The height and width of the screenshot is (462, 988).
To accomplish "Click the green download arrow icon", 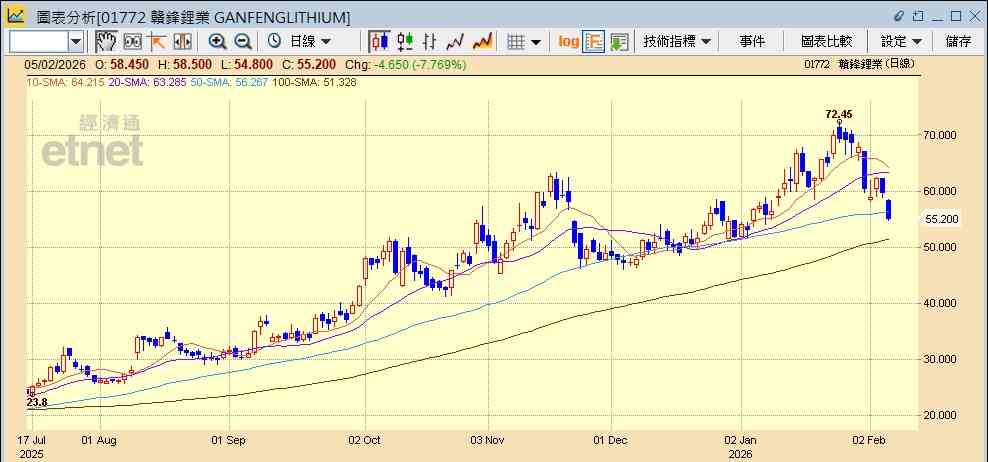I will (619, 42).
